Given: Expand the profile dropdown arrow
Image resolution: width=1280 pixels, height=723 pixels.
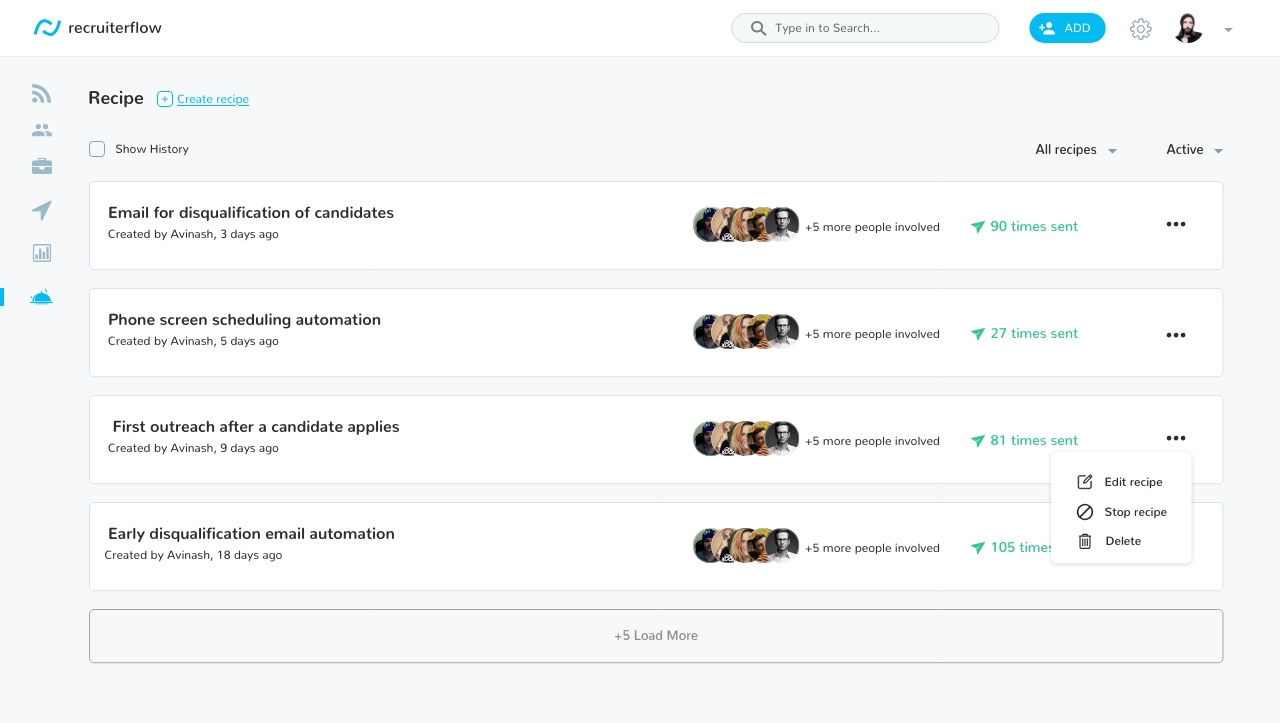Looking at the screenshot, I should coord(1228,30).
